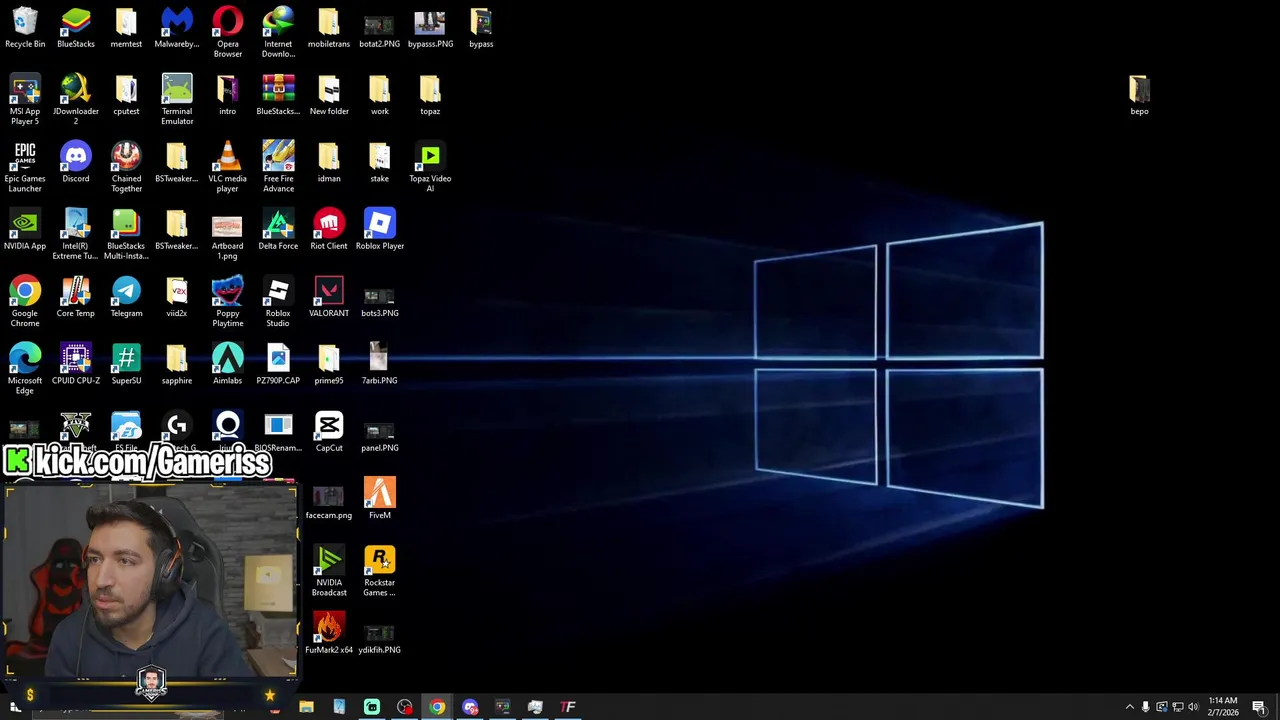Image resolution: width=1280 pixels, height=720 pixels.
Task: Open the Opera Browser shortcut
Action: (x=227, y=32)
